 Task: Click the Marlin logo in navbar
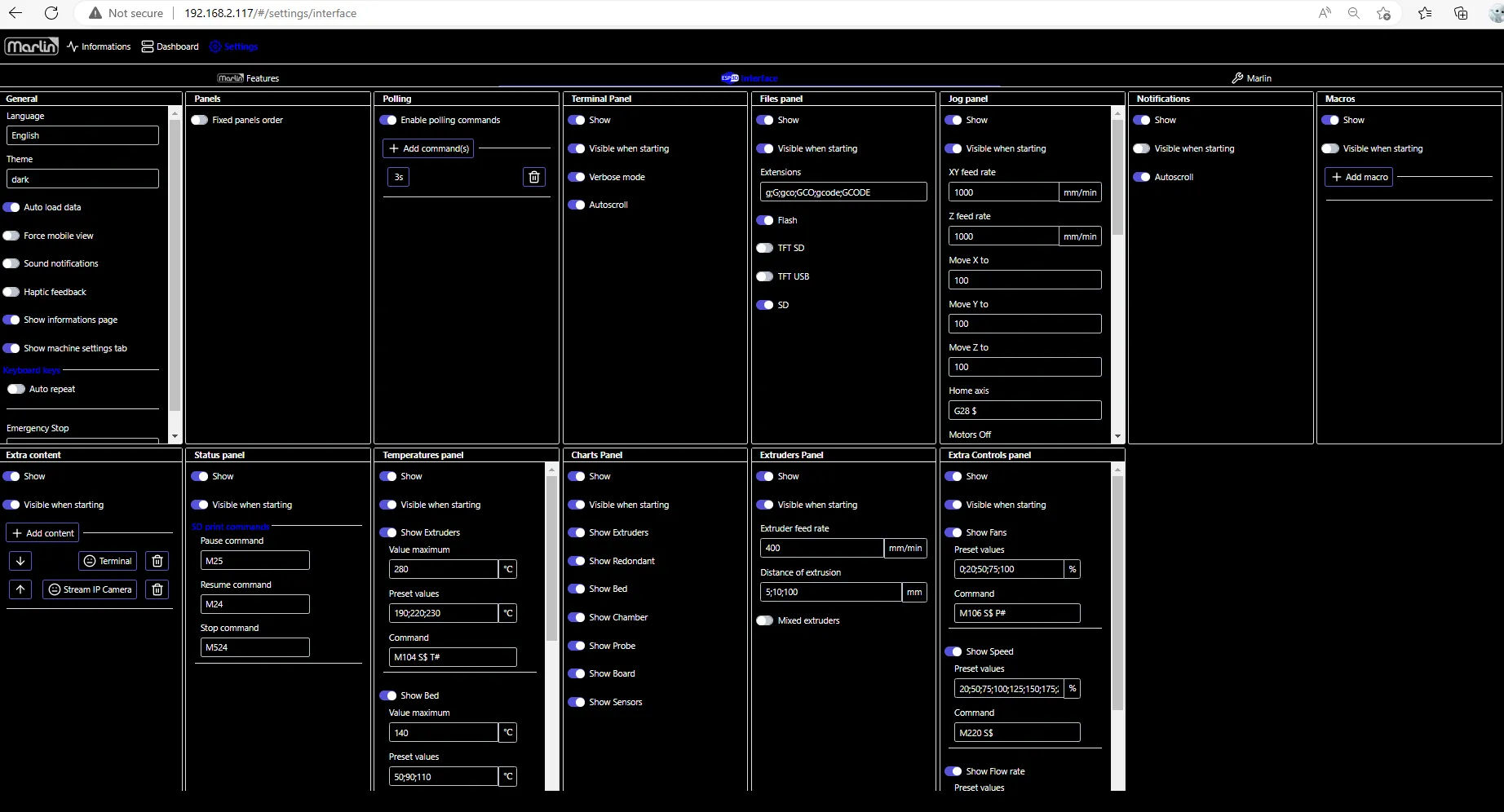[31, 46]
